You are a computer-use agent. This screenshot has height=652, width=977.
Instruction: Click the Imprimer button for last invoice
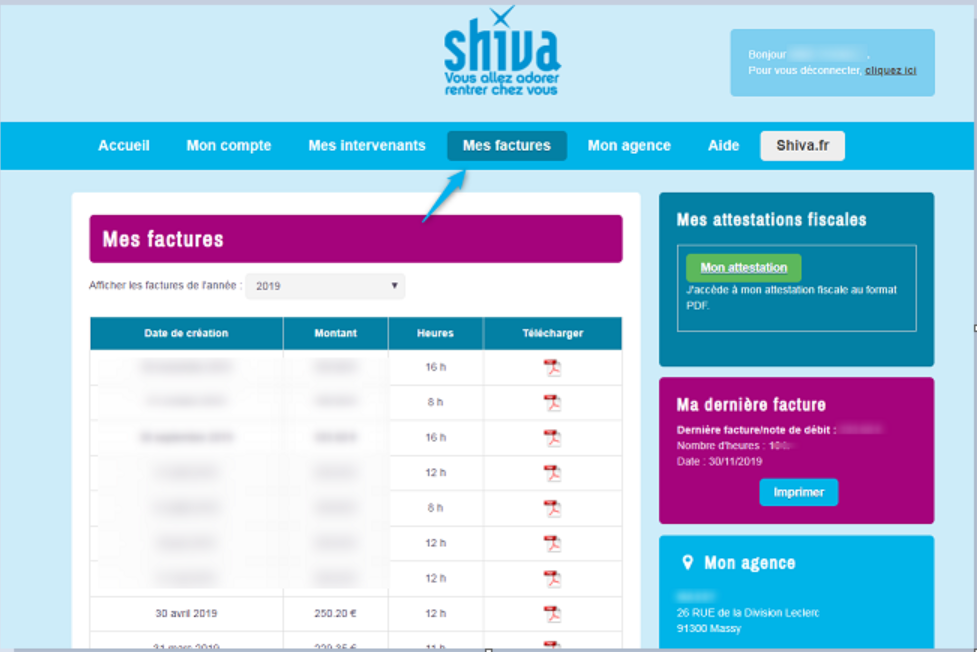799,492
